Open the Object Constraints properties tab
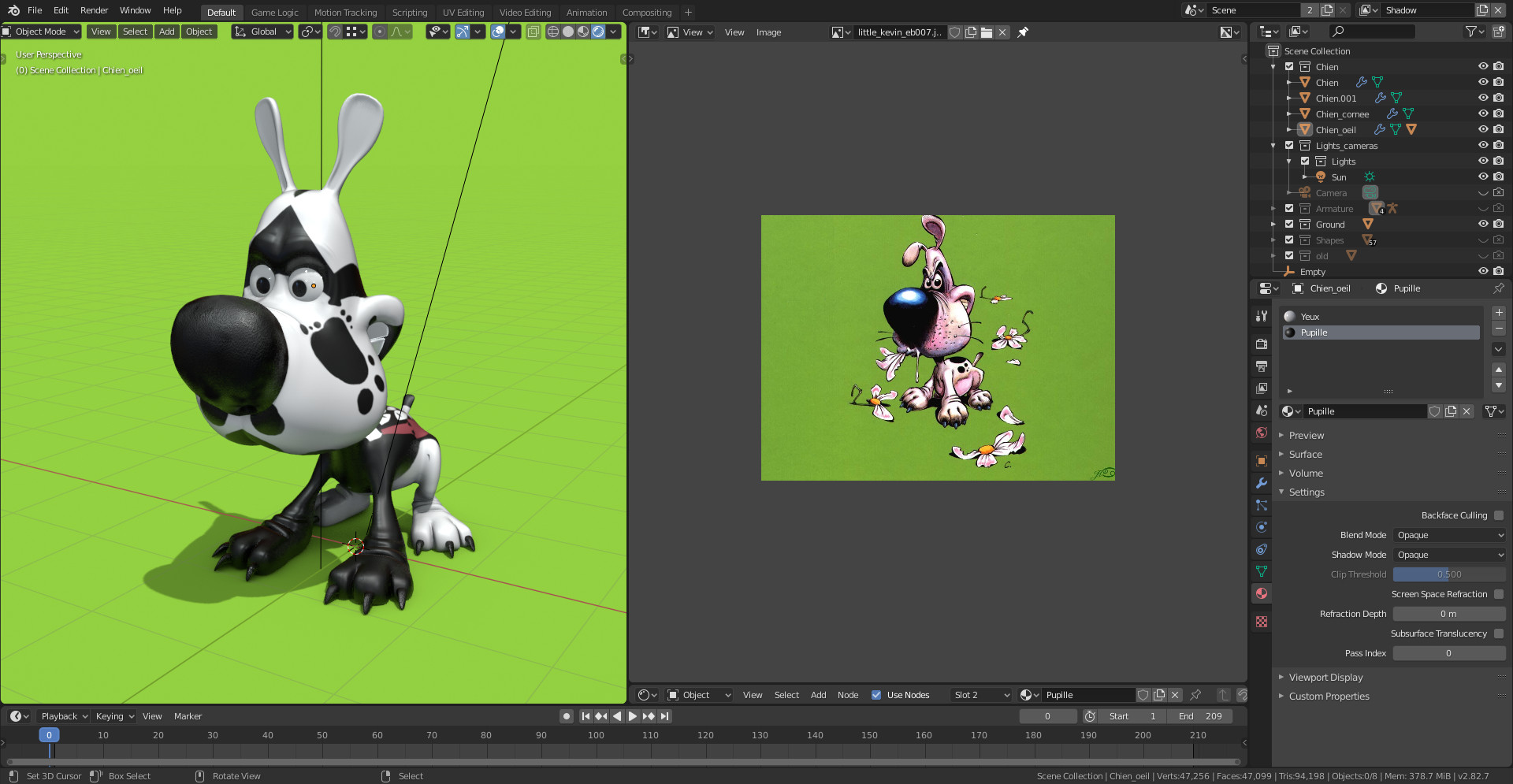Viewport: 1513px width, 784px height. tap(1262, 549)
